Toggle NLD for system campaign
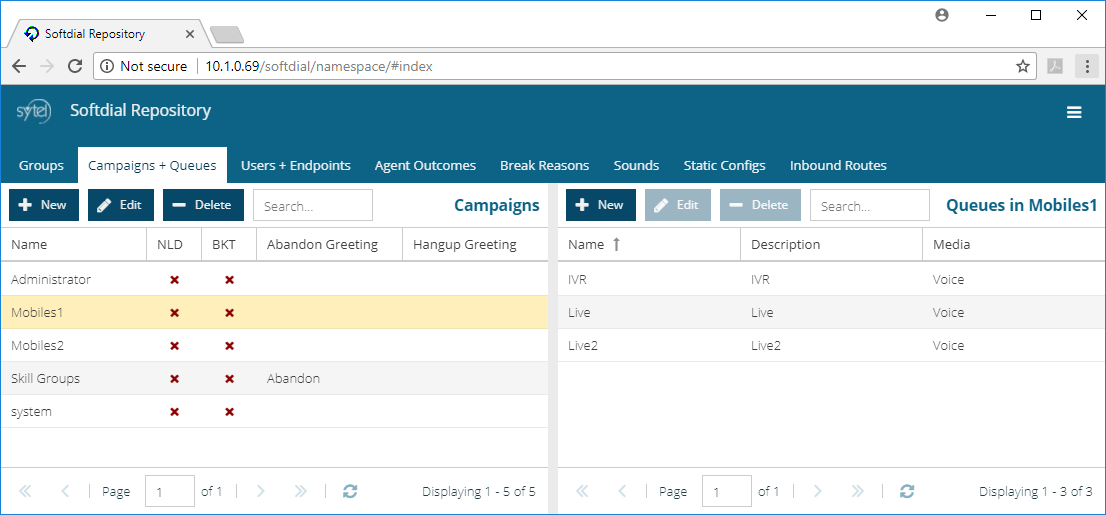This screenshot has height=515, width=1106. coord(174,411)
